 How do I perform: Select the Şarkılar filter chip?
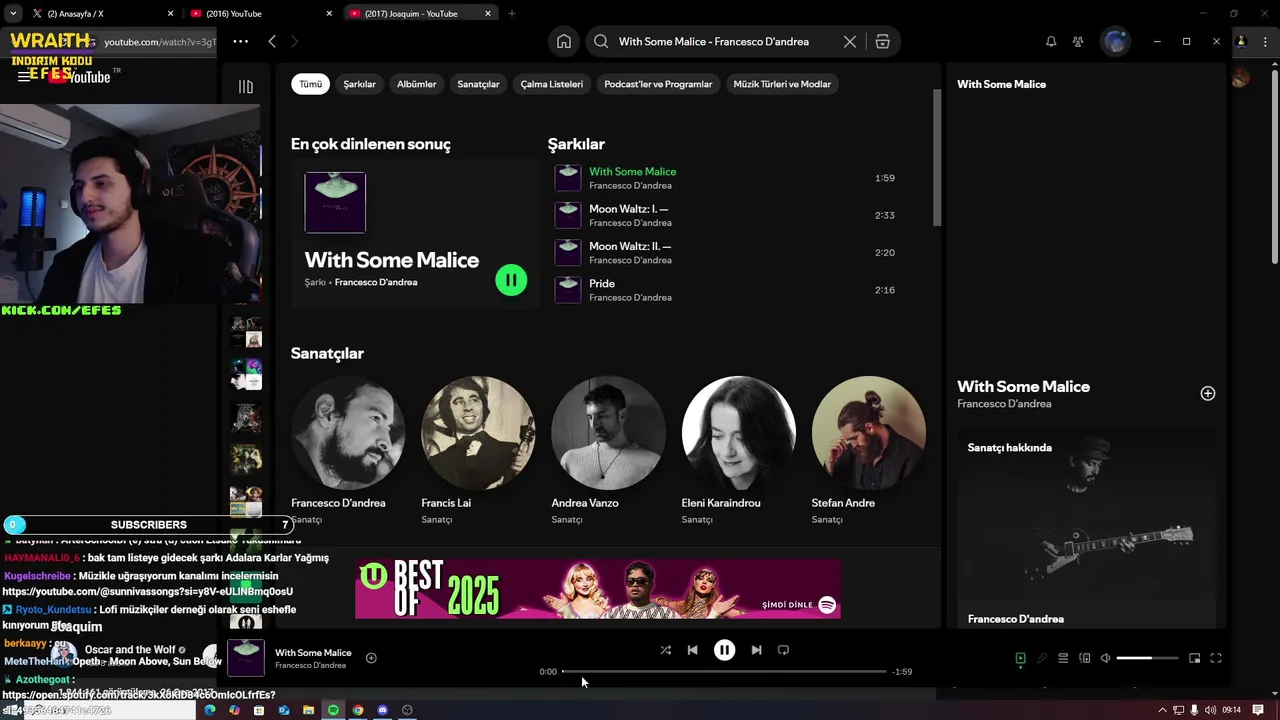[x=360, y=84]
